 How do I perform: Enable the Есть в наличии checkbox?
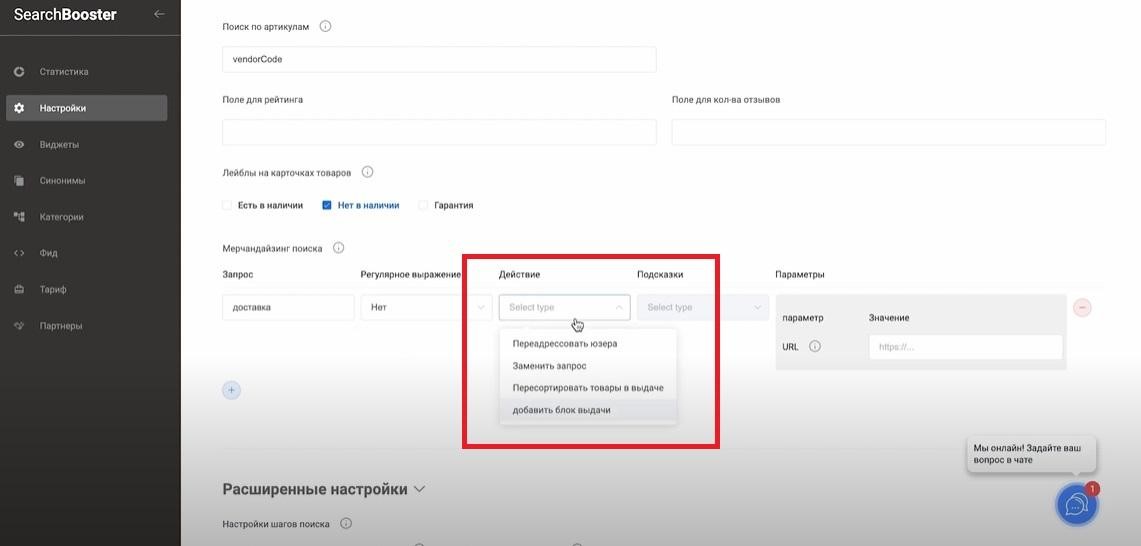tap(227, 205)
